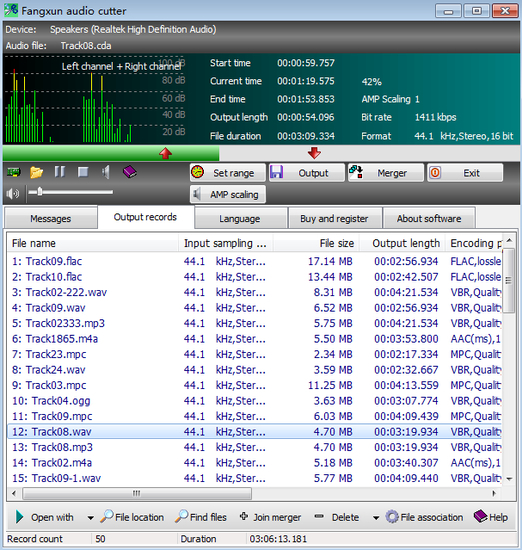
Task: Click the Output save button
Action: point(307,173)
